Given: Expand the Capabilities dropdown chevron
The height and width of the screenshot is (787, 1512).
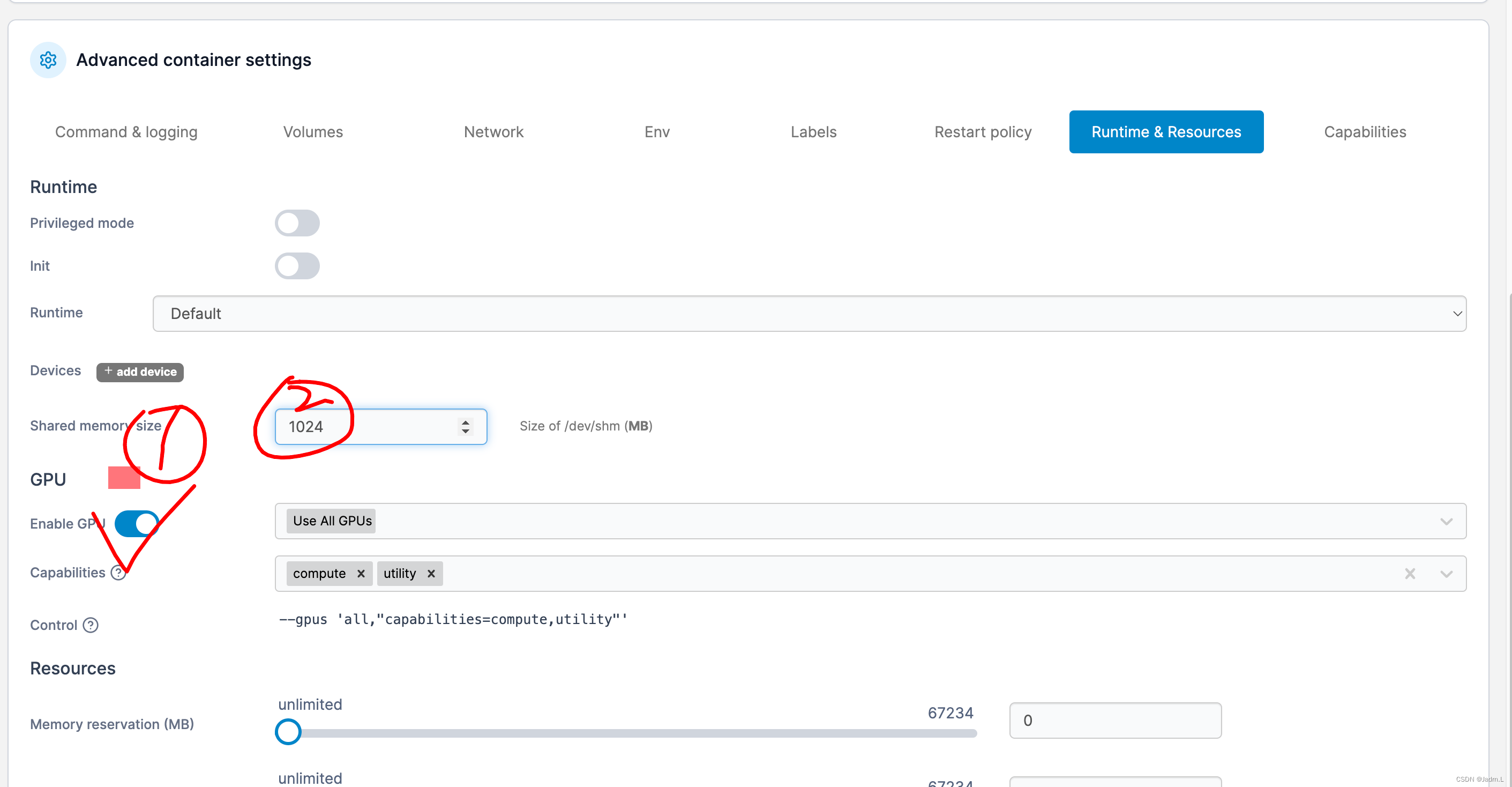Looking at the screenshot, I should (x=1446, y=574).
